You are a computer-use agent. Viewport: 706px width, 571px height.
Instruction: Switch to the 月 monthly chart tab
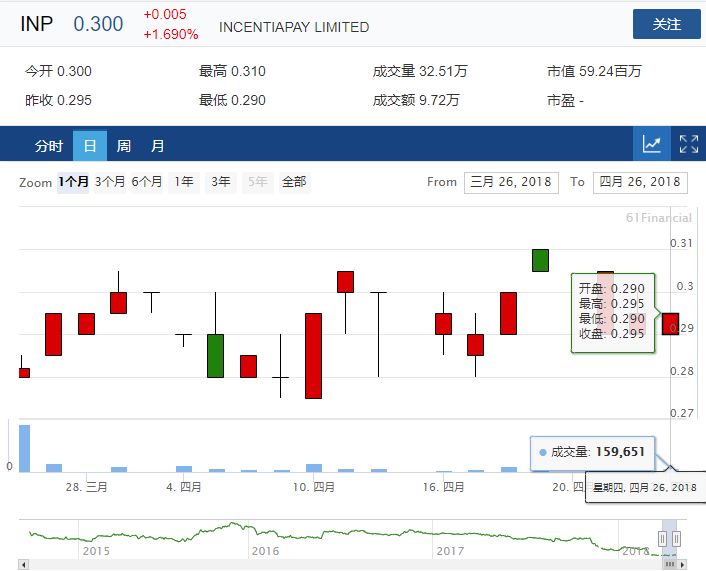(157, 145)
